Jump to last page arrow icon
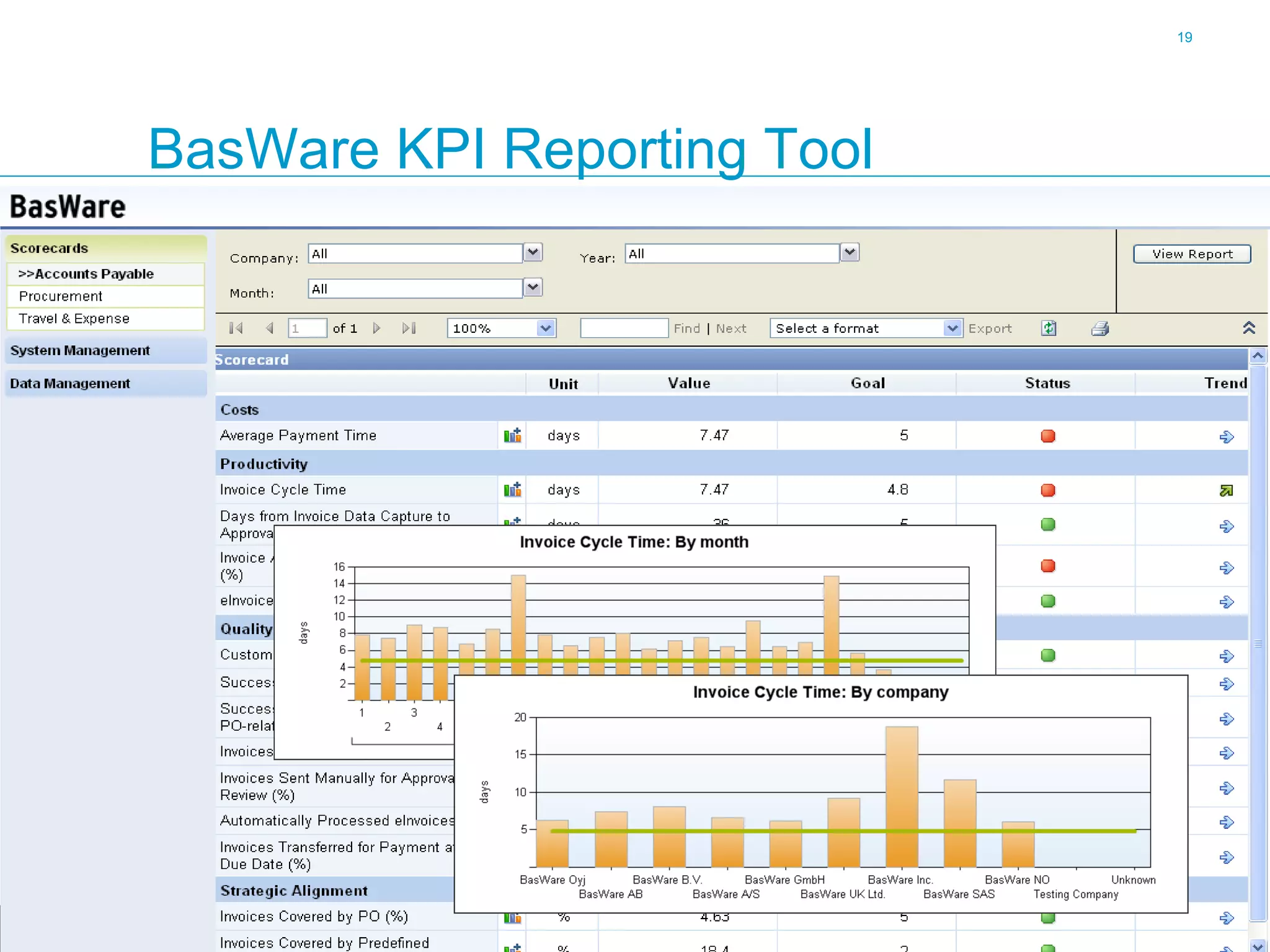 pyautogui.click(x=409, y=328)
